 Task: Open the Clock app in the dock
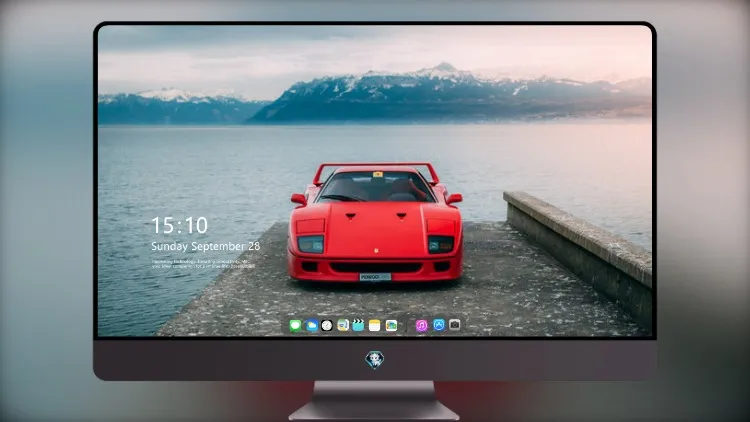(327, 325)
